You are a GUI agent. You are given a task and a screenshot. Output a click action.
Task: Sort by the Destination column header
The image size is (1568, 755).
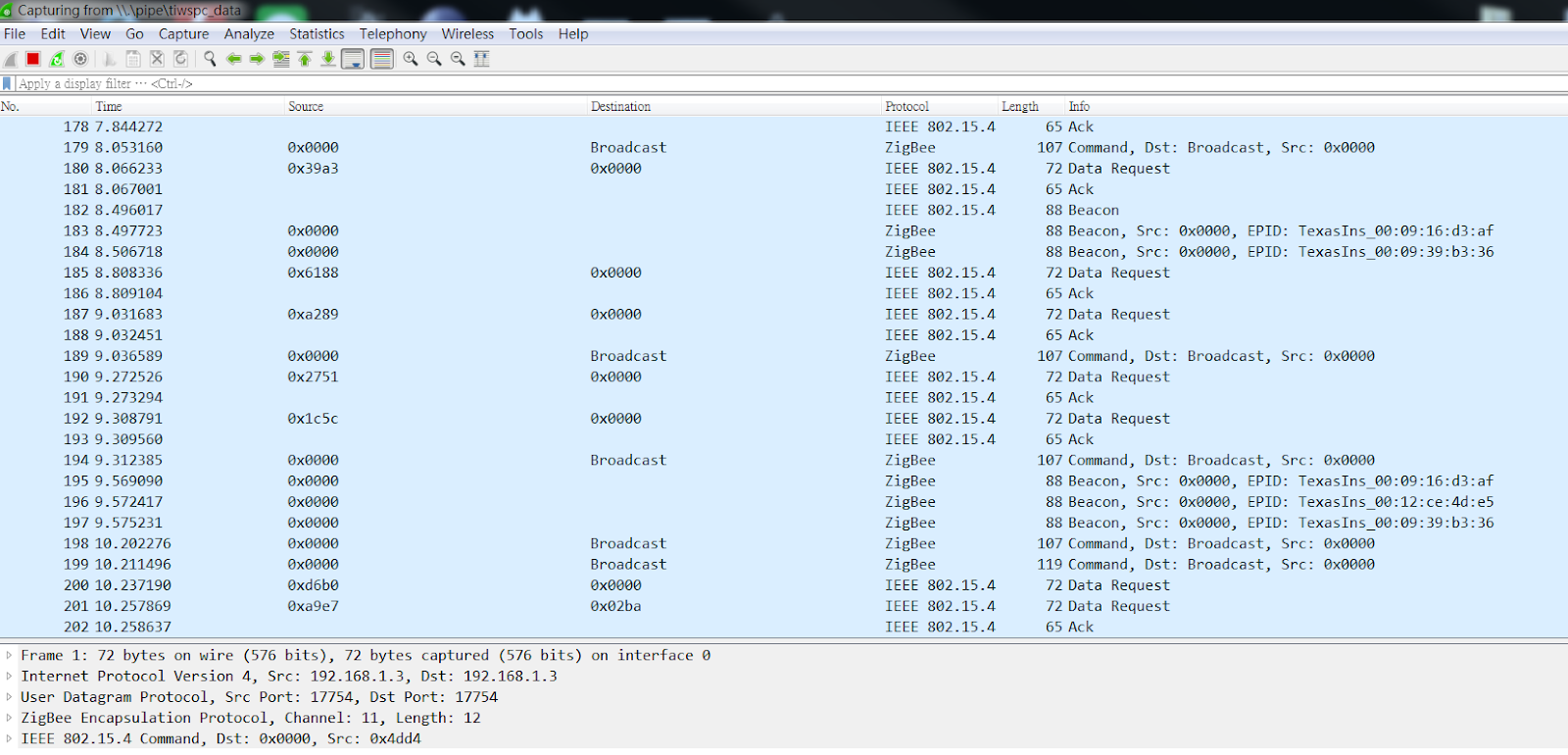point(734,107)
